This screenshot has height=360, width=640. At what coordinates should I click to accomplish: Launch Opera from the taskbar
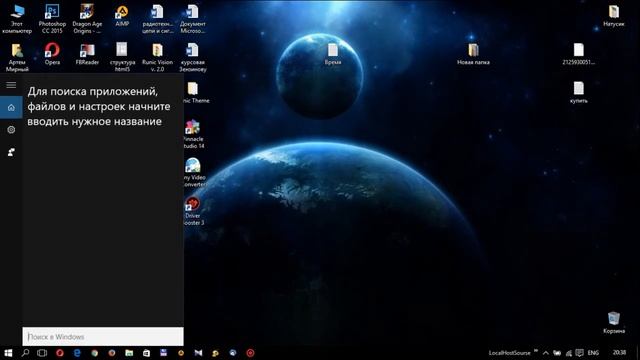[60, 353]
